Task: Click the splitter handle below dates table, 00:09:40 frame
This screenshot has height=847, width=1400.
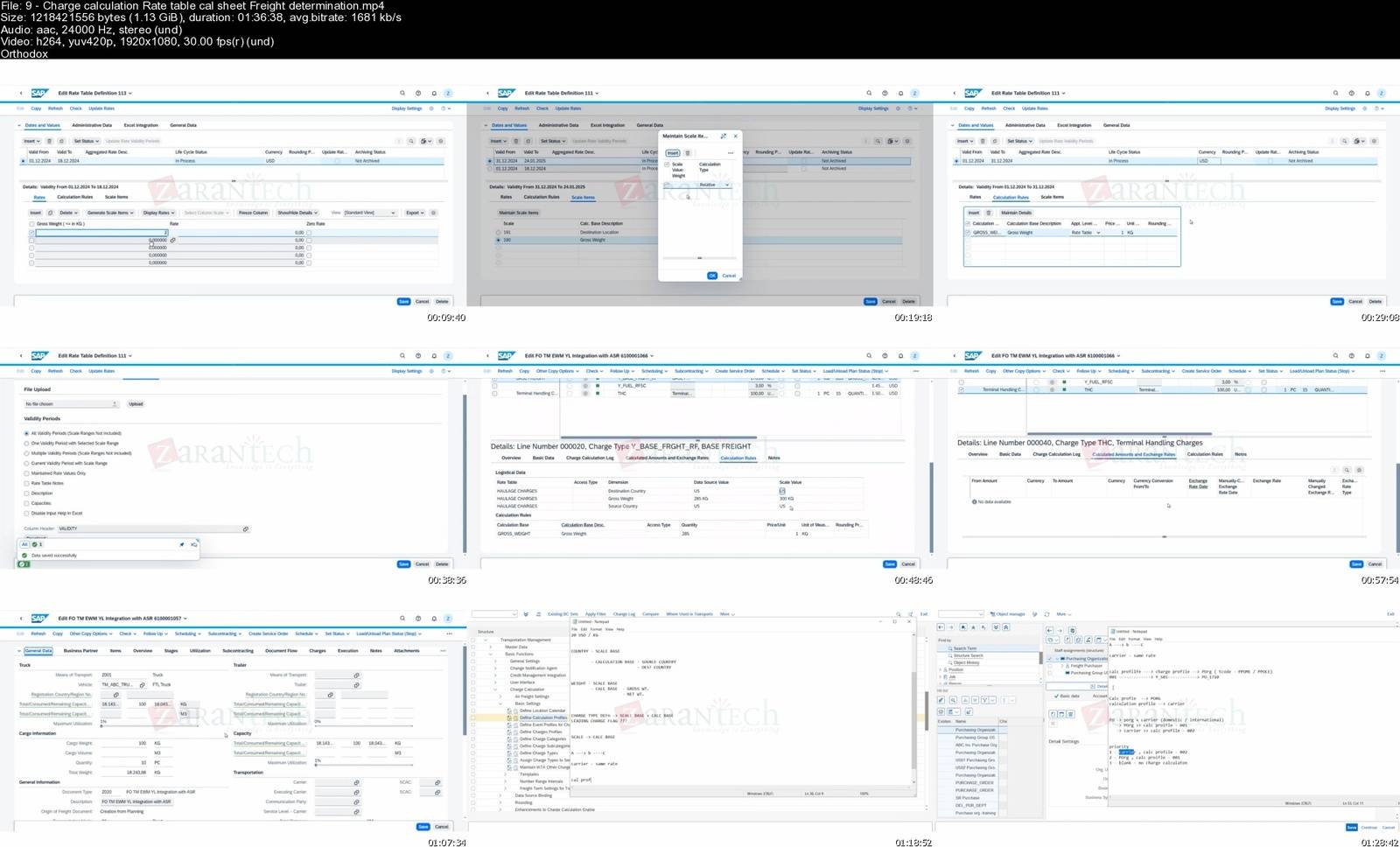Action: tap(233, 180)
